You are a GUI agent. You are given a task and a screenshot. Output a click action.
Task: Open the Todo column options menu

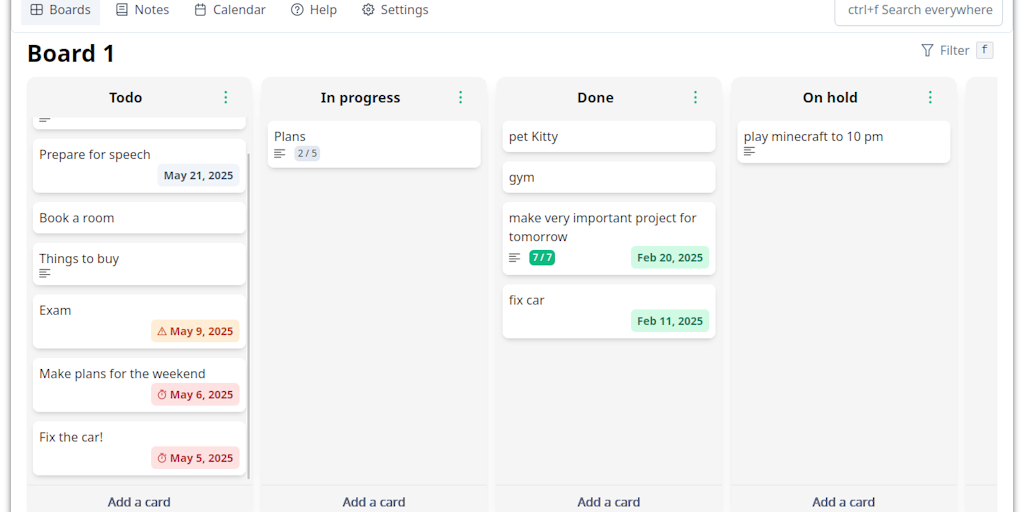pyautogui.click(x=226, y=97)
